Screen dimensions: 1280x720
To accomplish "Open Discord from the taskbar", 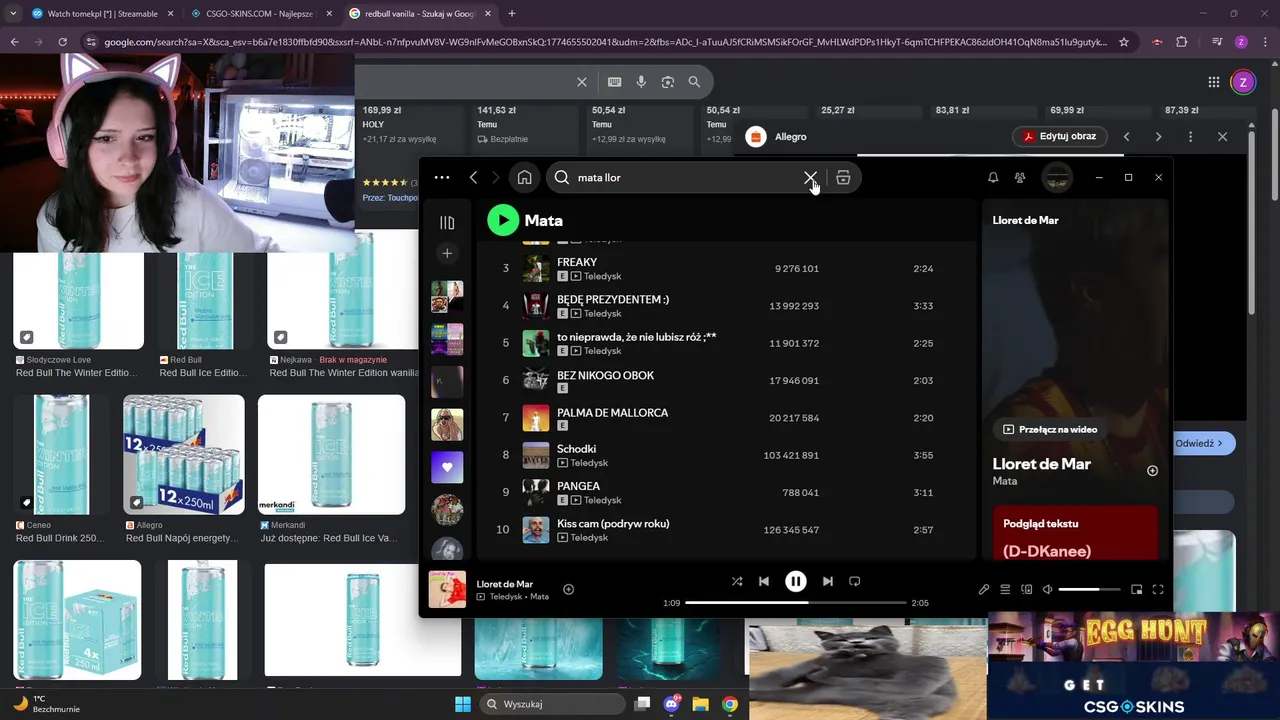I will [671, 704].
